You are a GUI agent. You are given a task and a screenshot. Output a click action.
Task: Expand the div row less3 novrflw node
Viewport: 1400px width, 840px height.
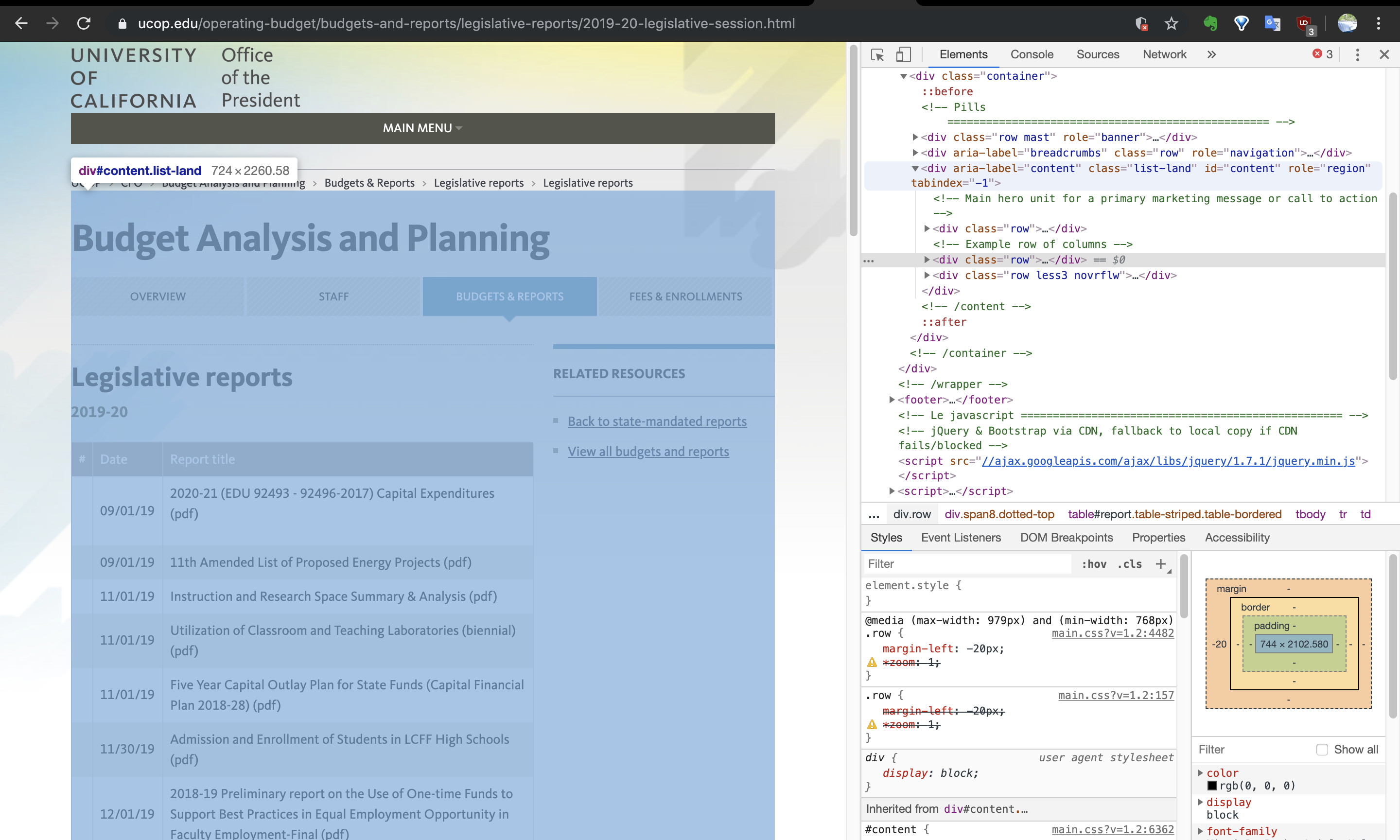(927, 275)
